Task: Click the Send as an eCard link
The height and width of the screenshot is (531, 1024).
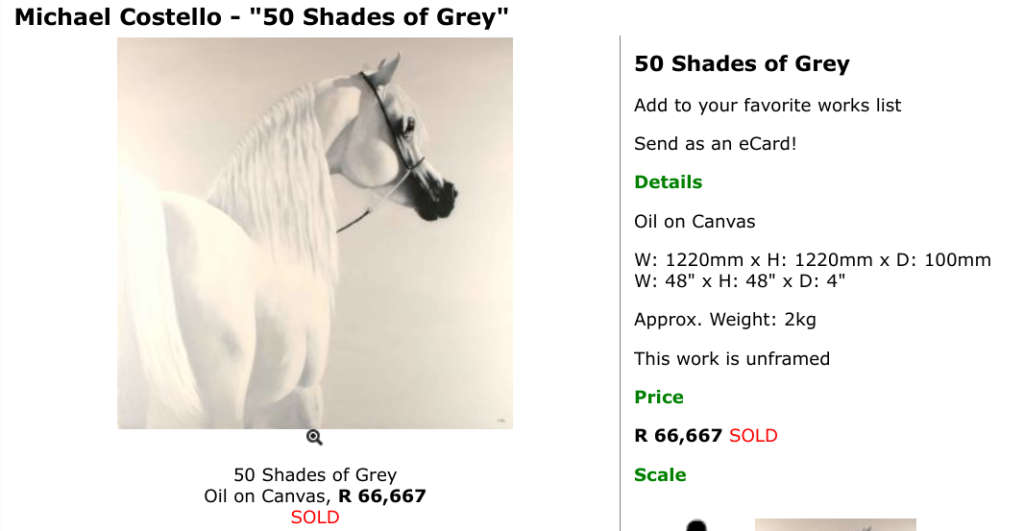Action: point(715,143)
